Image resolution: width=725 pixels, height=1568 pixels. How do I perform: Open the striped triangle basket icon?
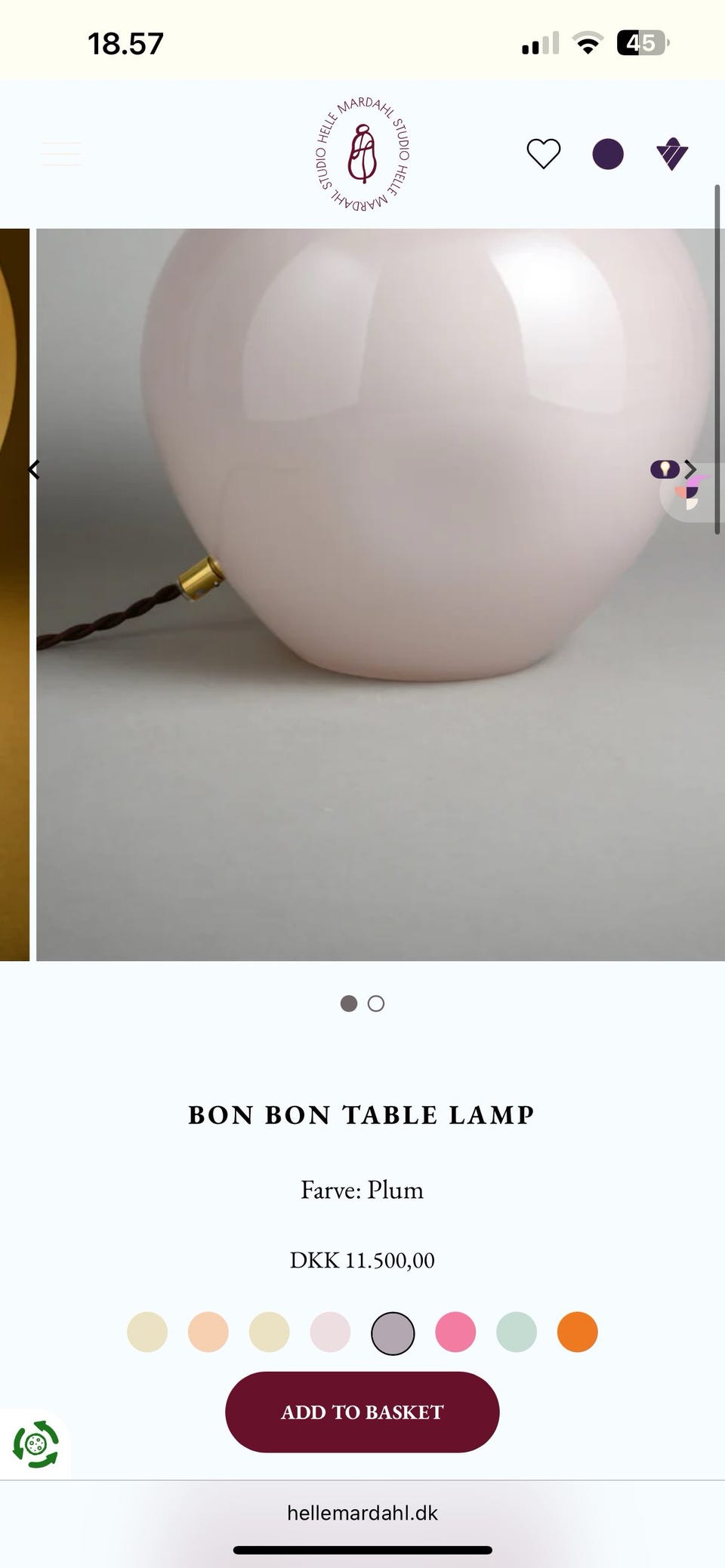pyautogui.click(x=672, y=154)
